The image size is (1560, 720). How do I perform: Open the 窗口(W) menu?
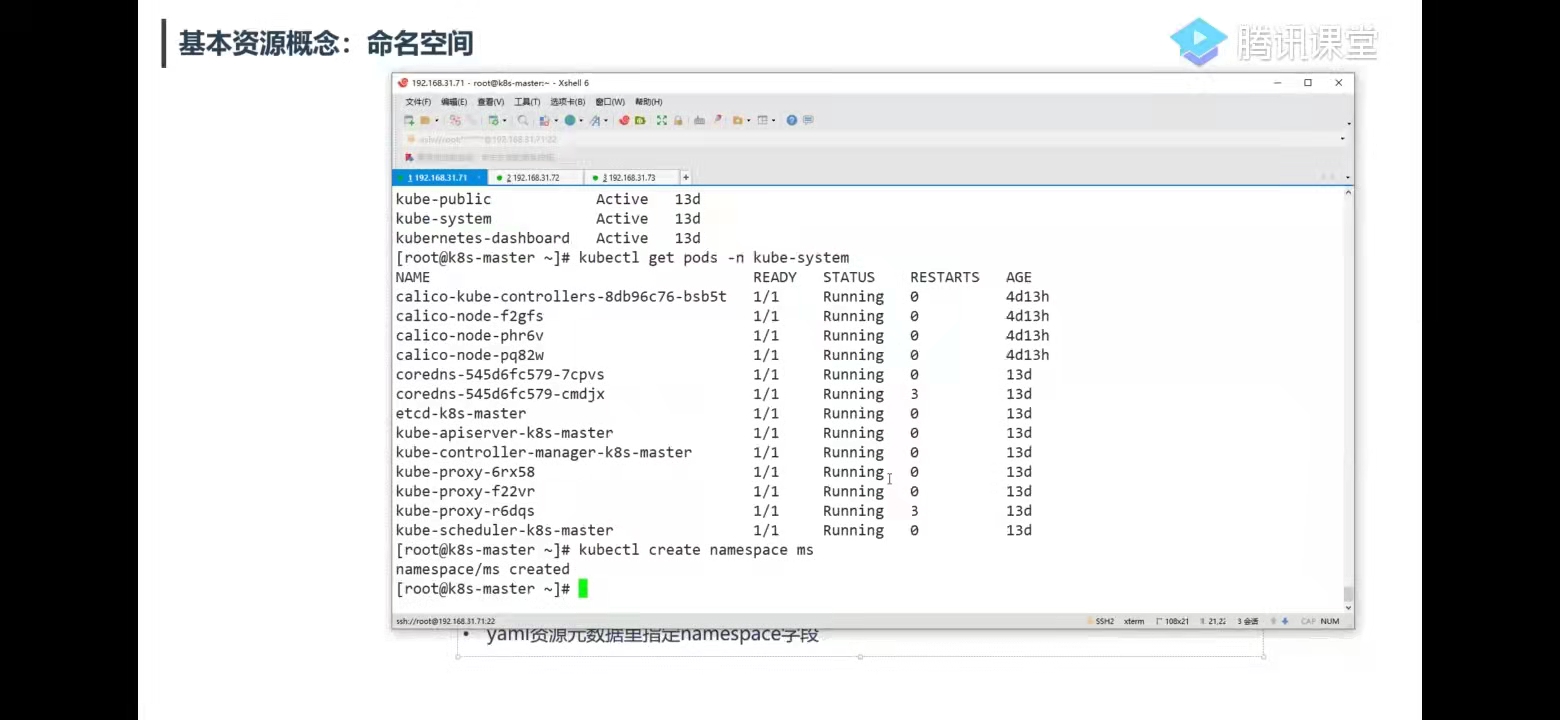[609, 102]
